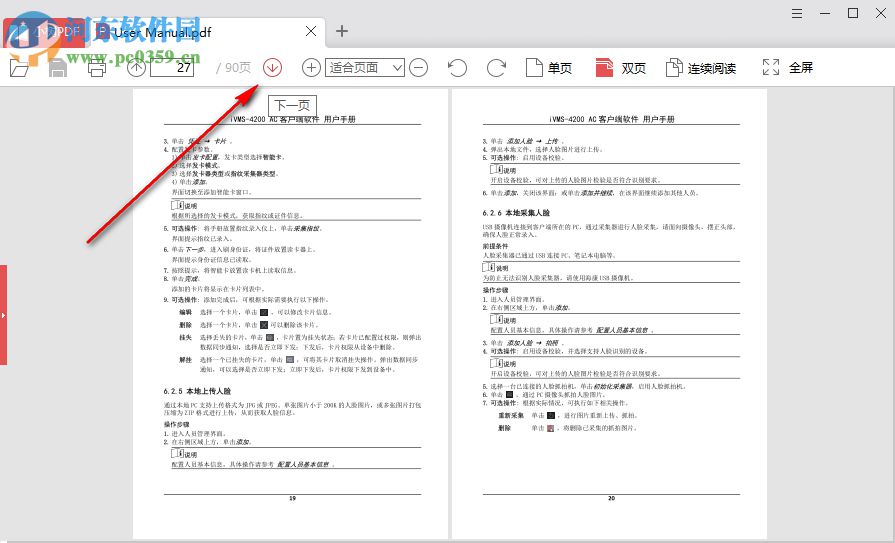Click heading 6.2.5 本地上传人脸
Image resolution: width=895 pixels, height=543 pixels.
[197, 391]
